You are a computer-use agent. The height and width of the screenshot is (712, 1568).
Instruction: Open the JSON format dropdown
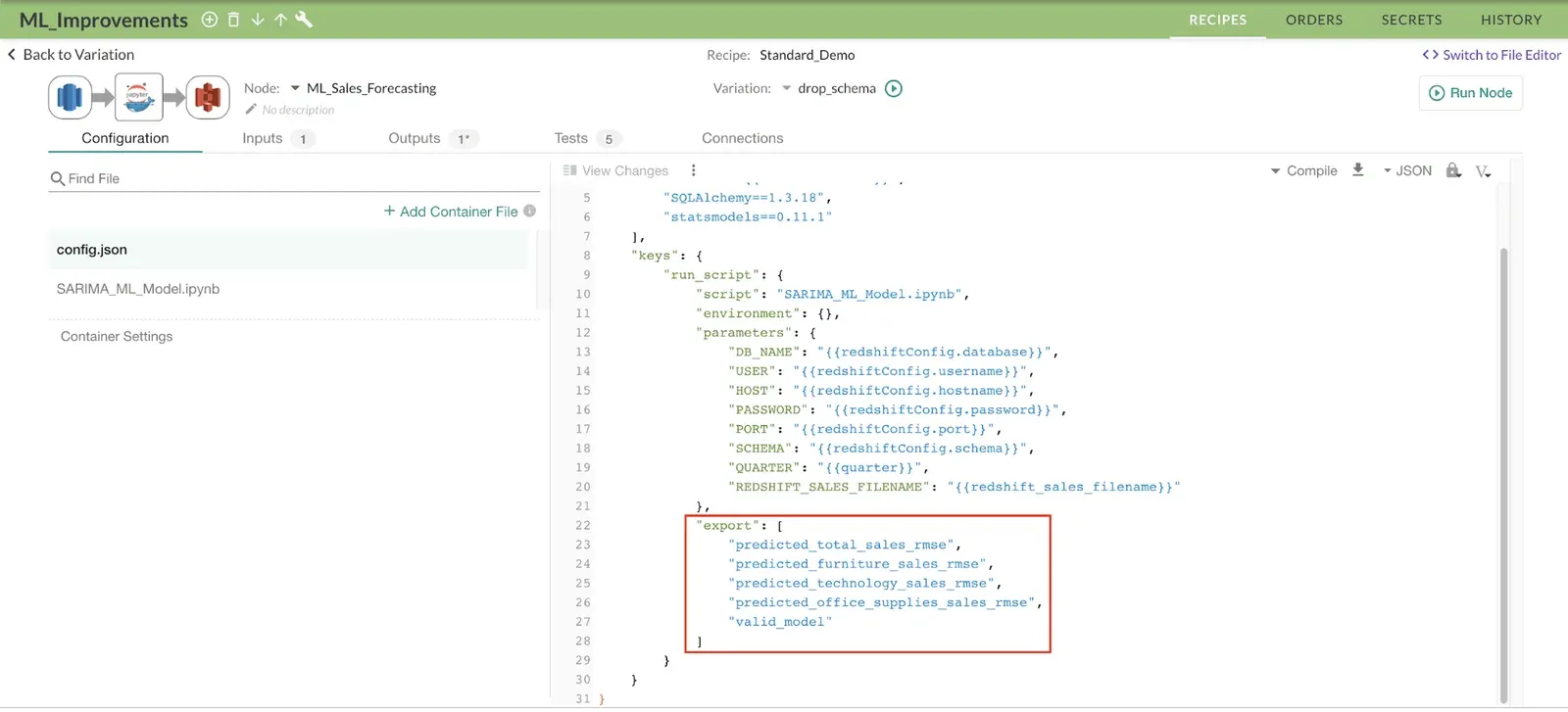pos(1406,170)
